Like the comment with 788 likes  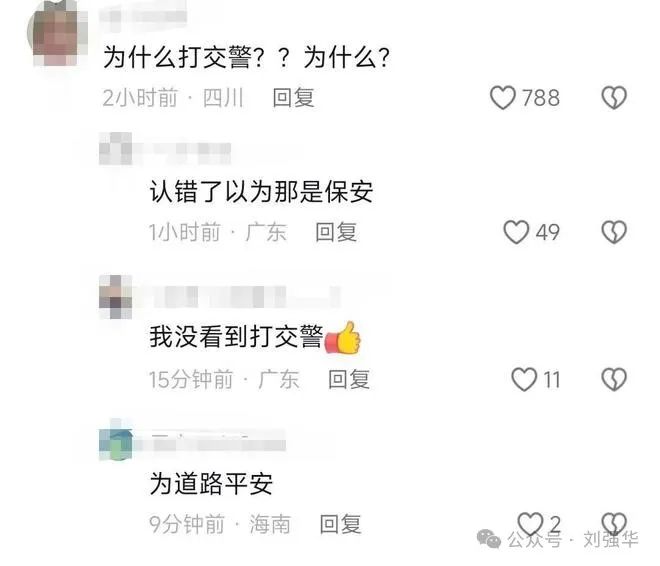click(503, 98)
